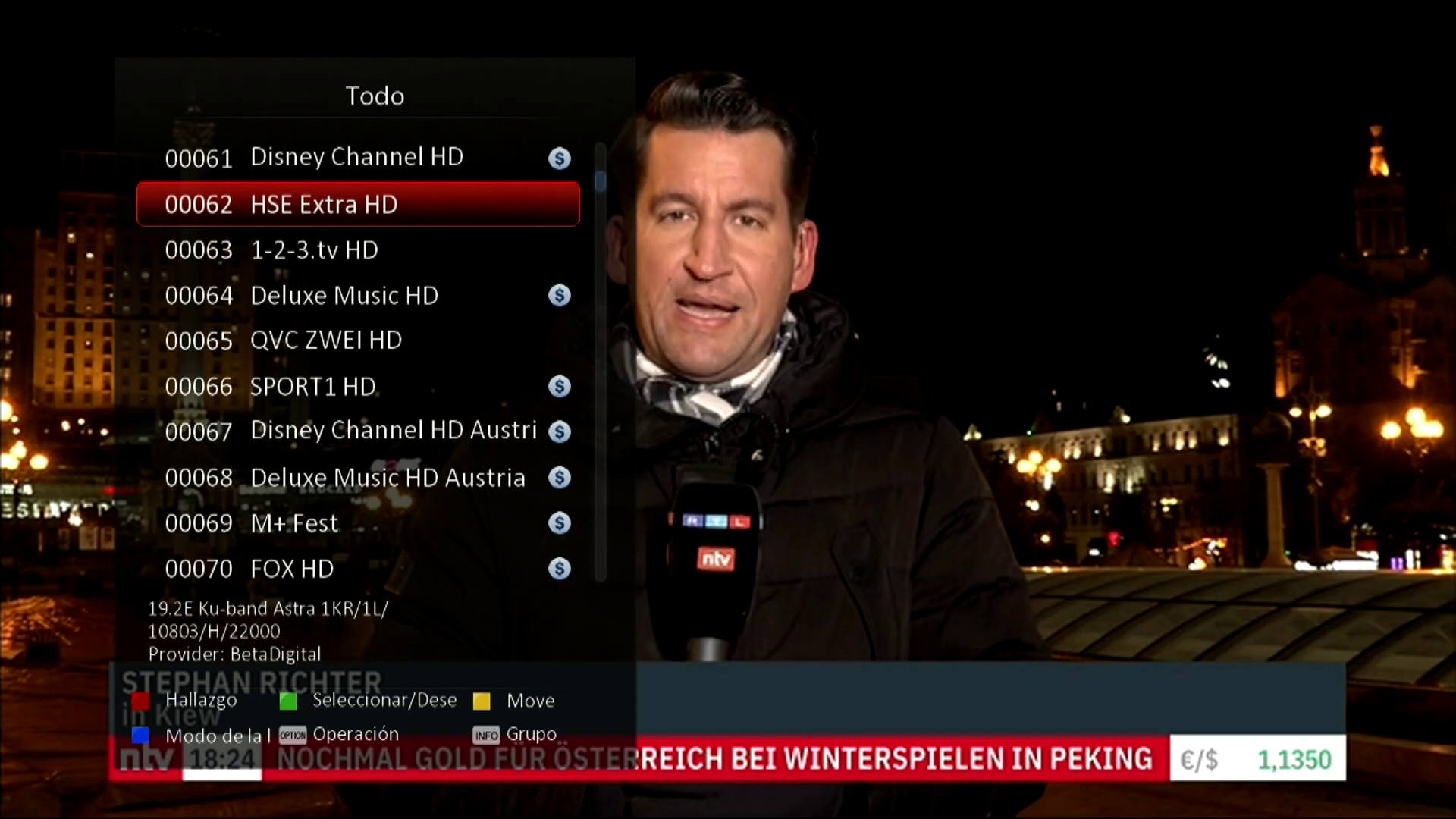Click the red Hallazgo color button
The height and width of the screenshot is (819, 1456).
[140, 701]
